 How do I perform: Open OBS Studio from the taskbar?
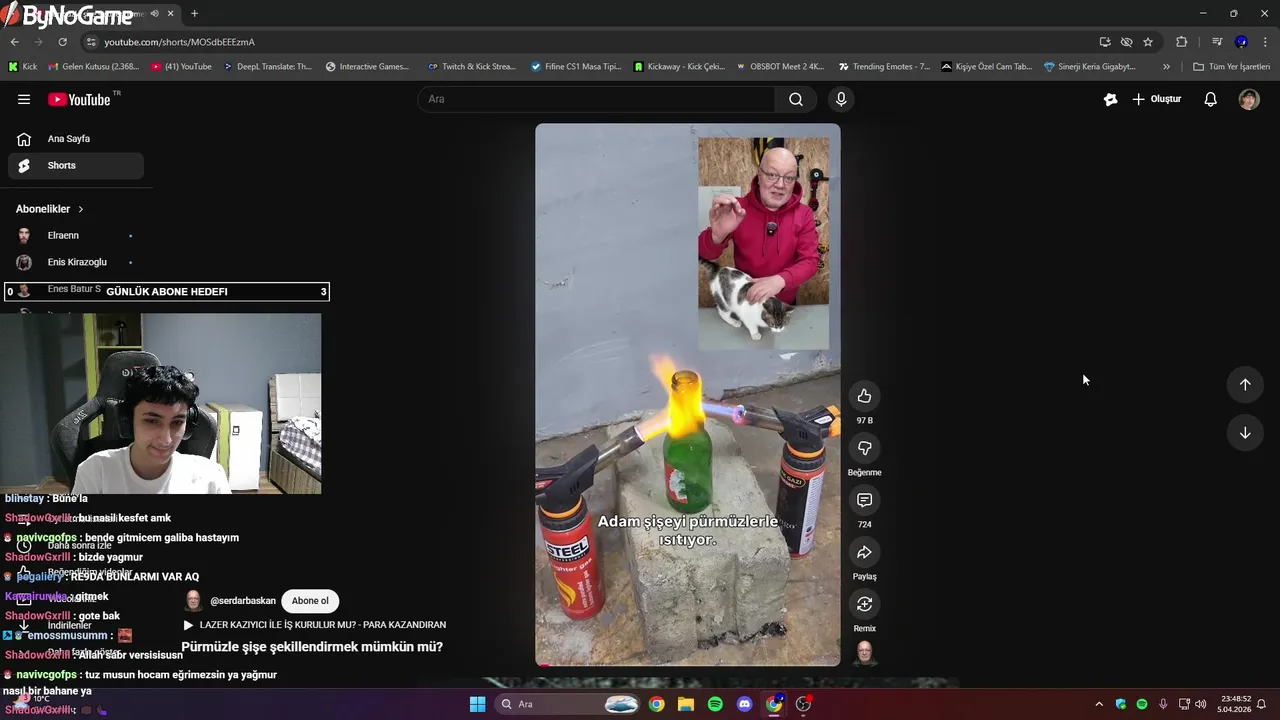point(803,704)
